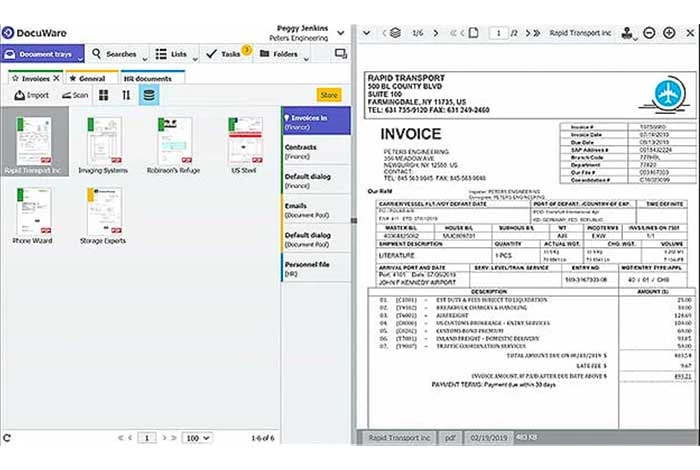Select the Robinson's Refuge document thumbnail
The image size is (700, 470).
(x=174, y=144)
